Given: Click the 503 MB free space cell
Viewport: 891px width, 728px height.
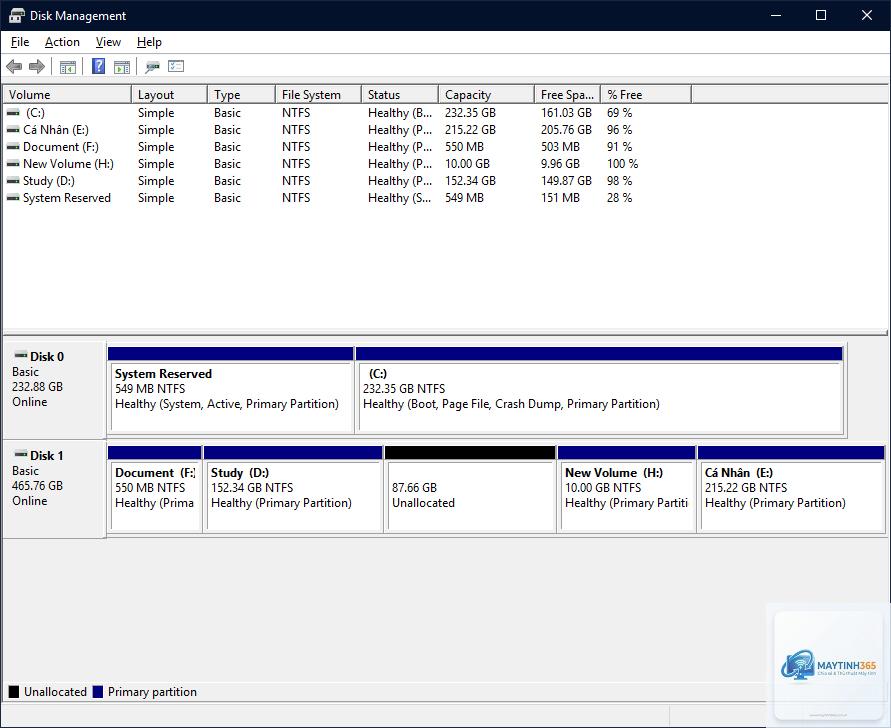Looking at the screenshot, I should pyautogui.click(x=560, y=147).
